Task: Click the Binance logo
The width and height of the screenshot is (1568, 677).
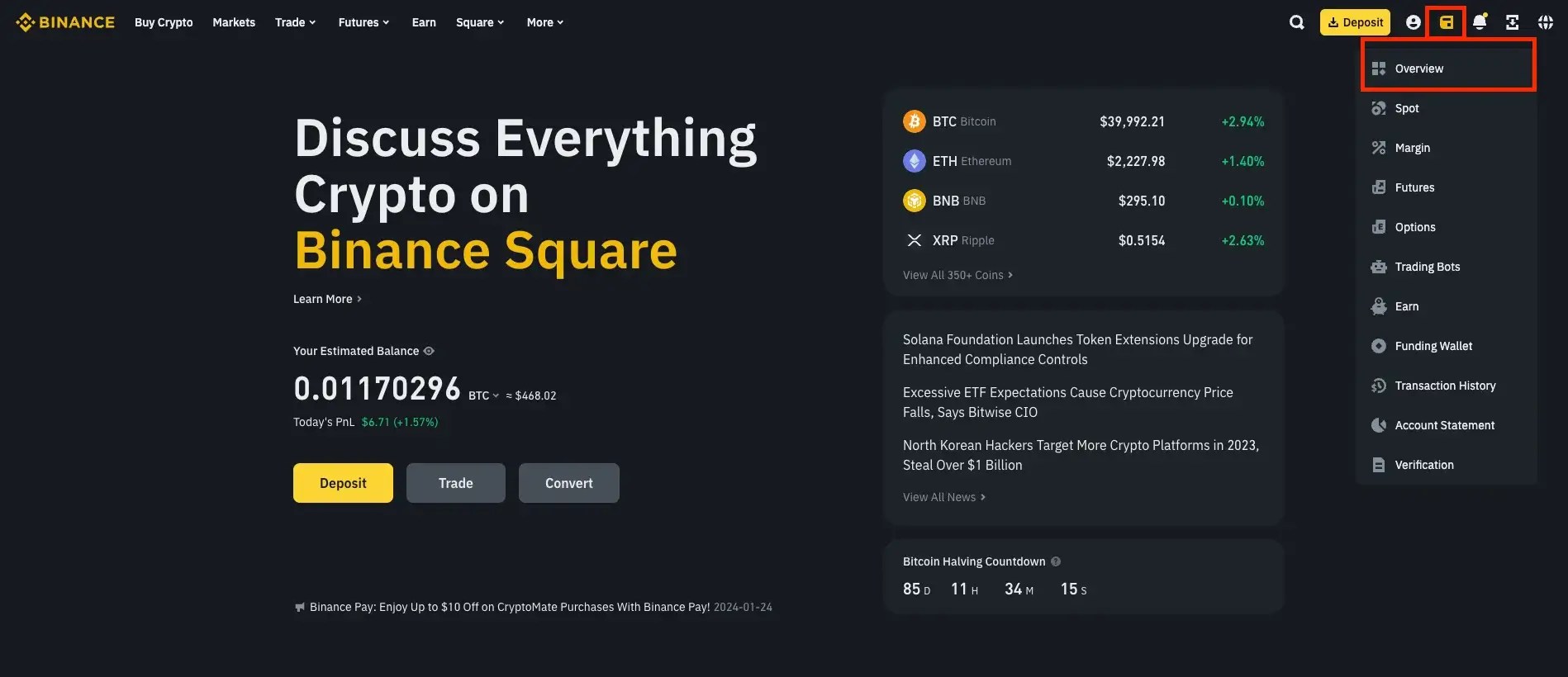Action: pyautogui.click(x=65, y=22)
